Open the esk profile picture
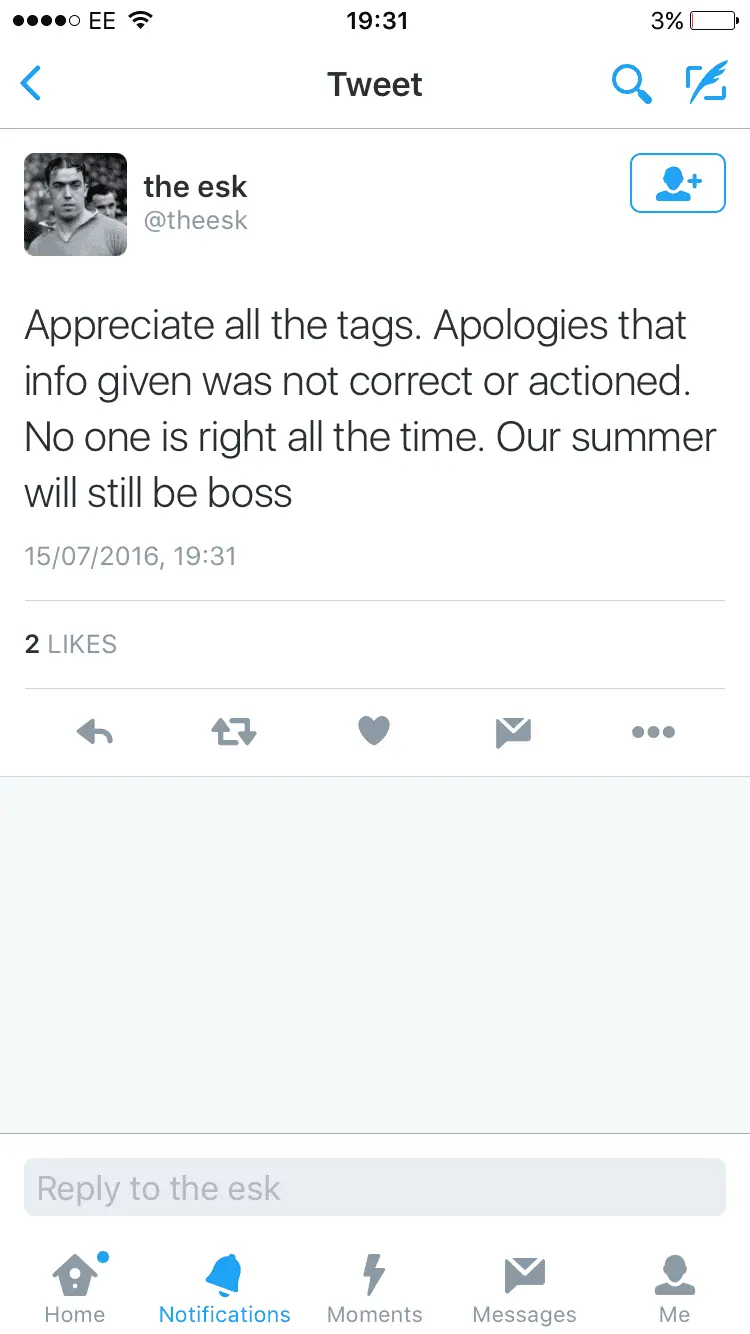The height and width of the screenshot is (1334, 750). (76, 204)
